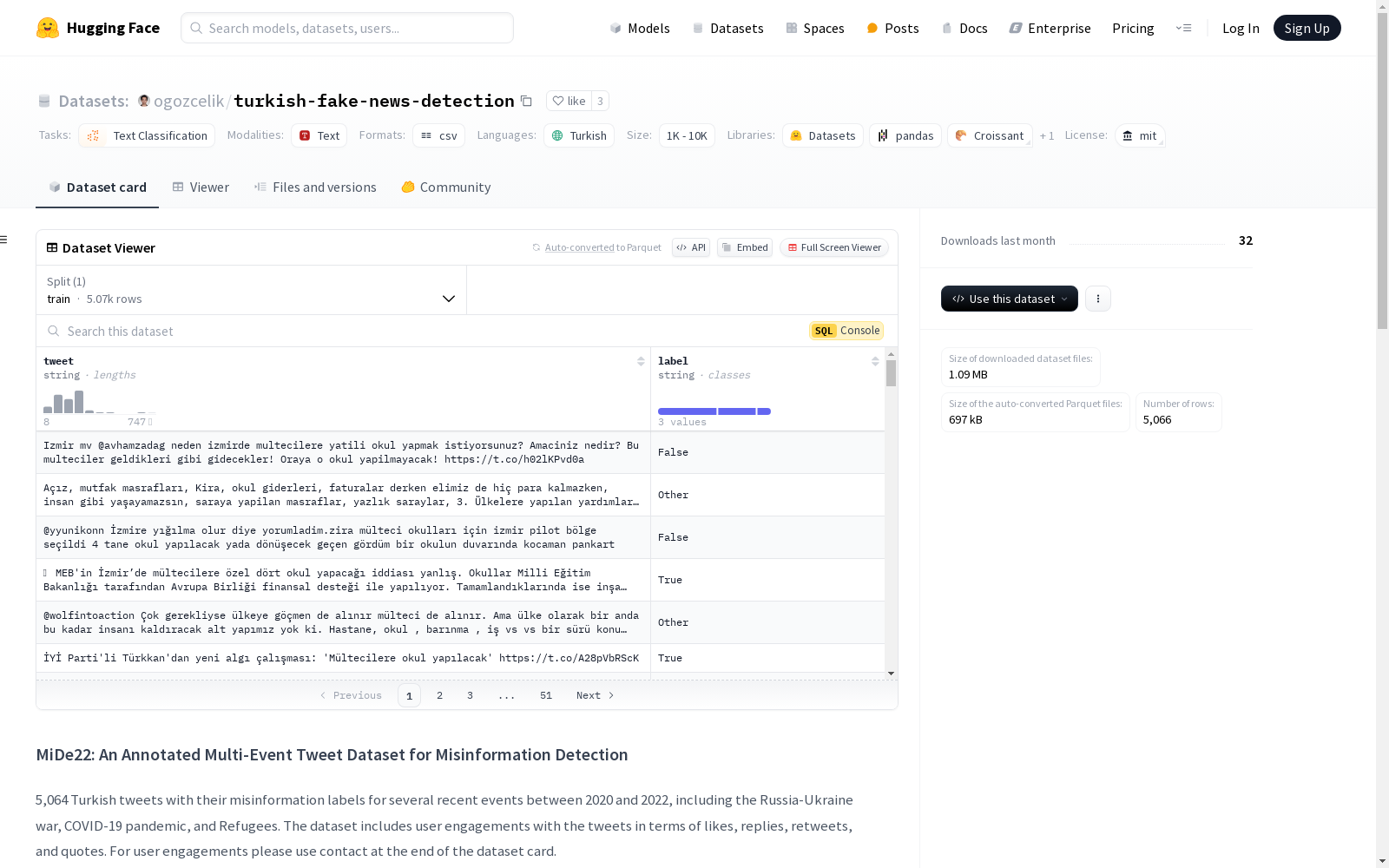Click the Datasets: breadcrumb label
This screenshot has width=1389, height=868.
tap(94, 101)
